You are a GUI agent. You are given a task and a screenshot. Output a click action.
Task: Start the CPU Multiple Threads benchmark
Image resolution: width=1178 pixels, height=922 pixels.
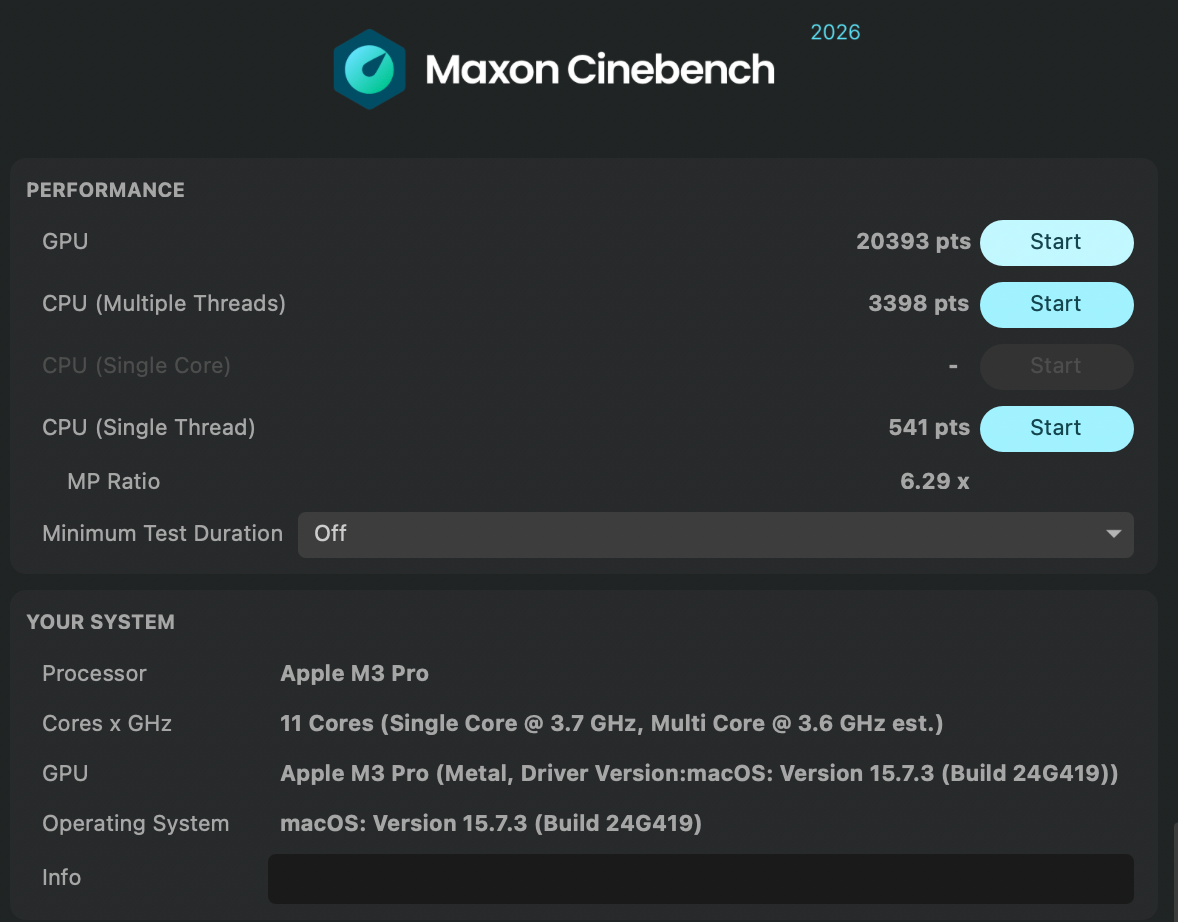(x=1056, y=304)
